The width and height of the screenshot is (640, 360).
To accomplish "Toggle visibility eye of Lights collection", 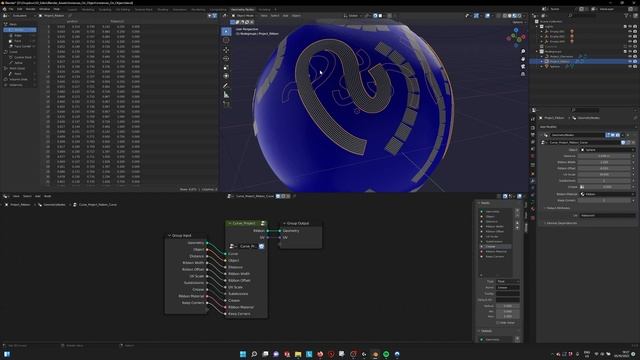I will coord(630,27).
